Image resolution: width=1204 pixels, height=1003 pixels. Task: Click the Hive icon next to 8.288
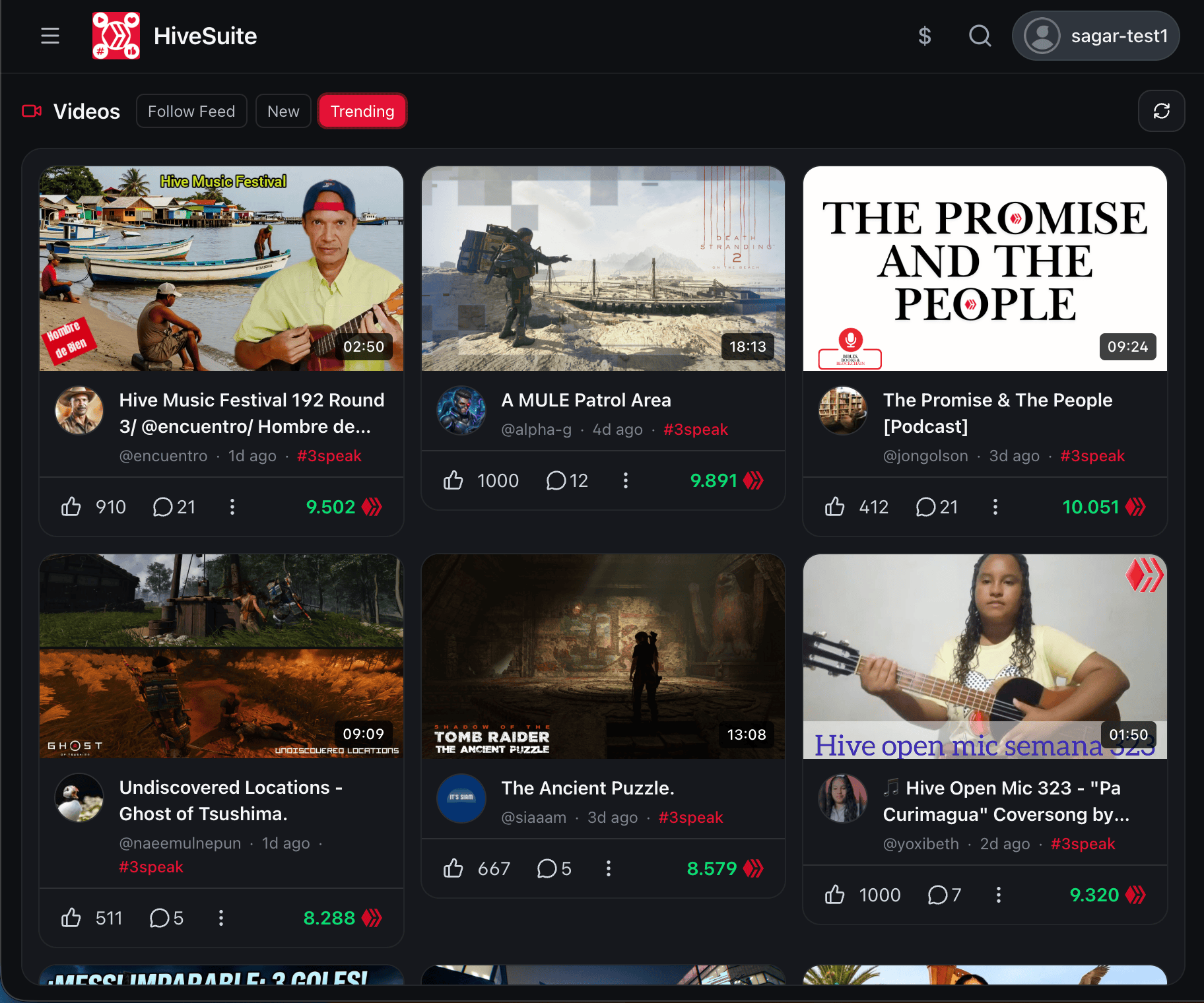click(x=372, y=918)
